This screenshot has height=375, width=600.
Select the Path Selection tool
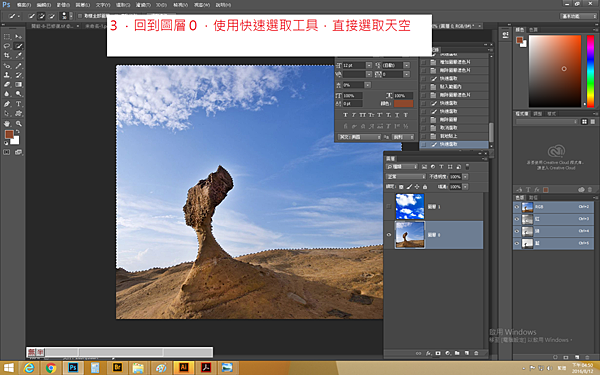(7, 113)
